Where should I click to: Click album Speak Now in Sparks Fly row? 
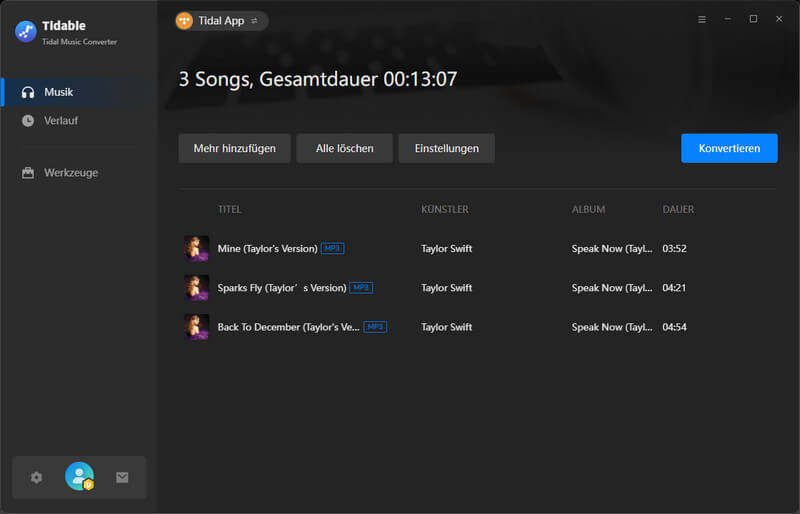(x=612, y=288)
